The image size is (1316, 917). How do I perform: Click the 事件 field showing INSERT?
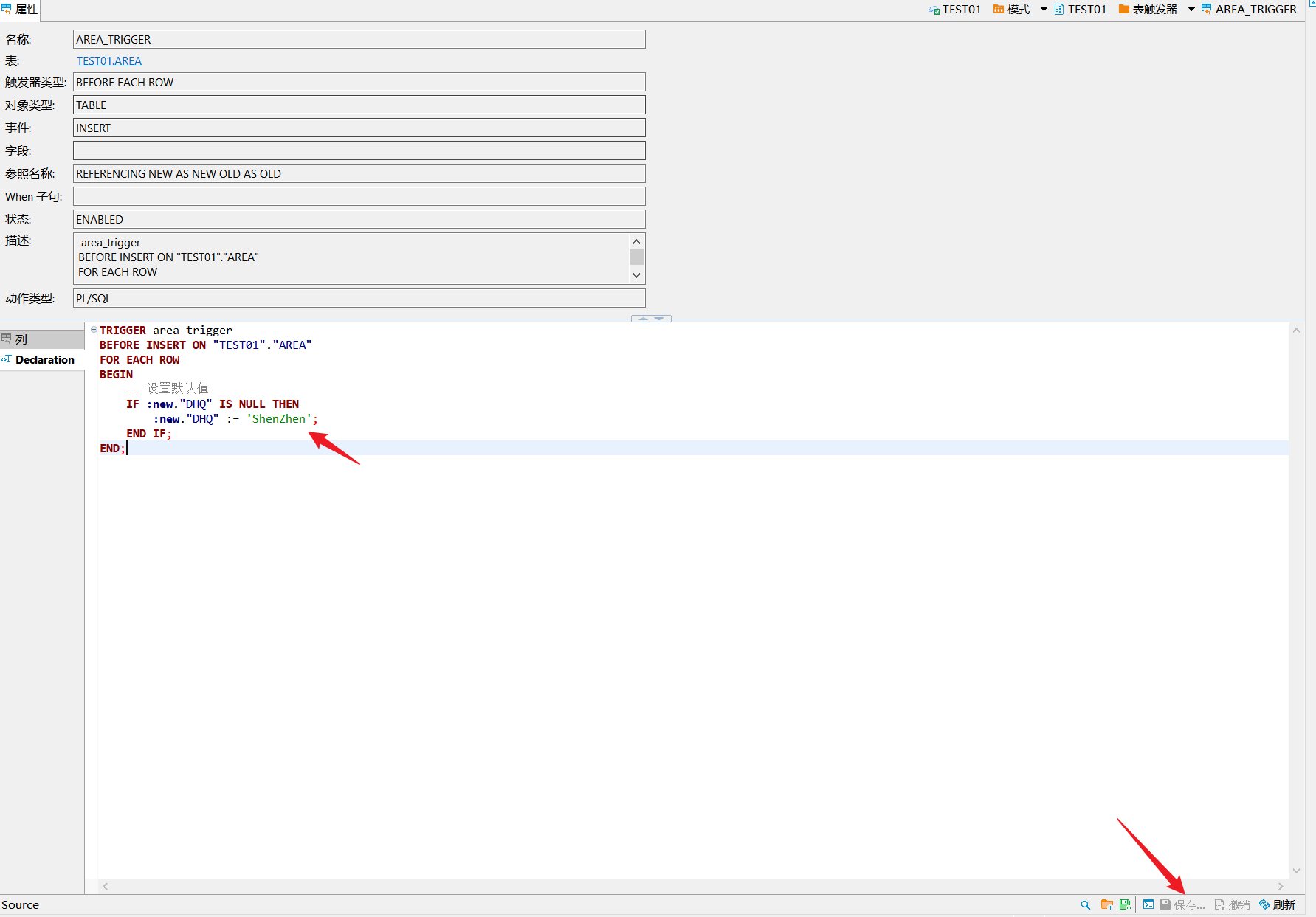(x=359, y=128)
